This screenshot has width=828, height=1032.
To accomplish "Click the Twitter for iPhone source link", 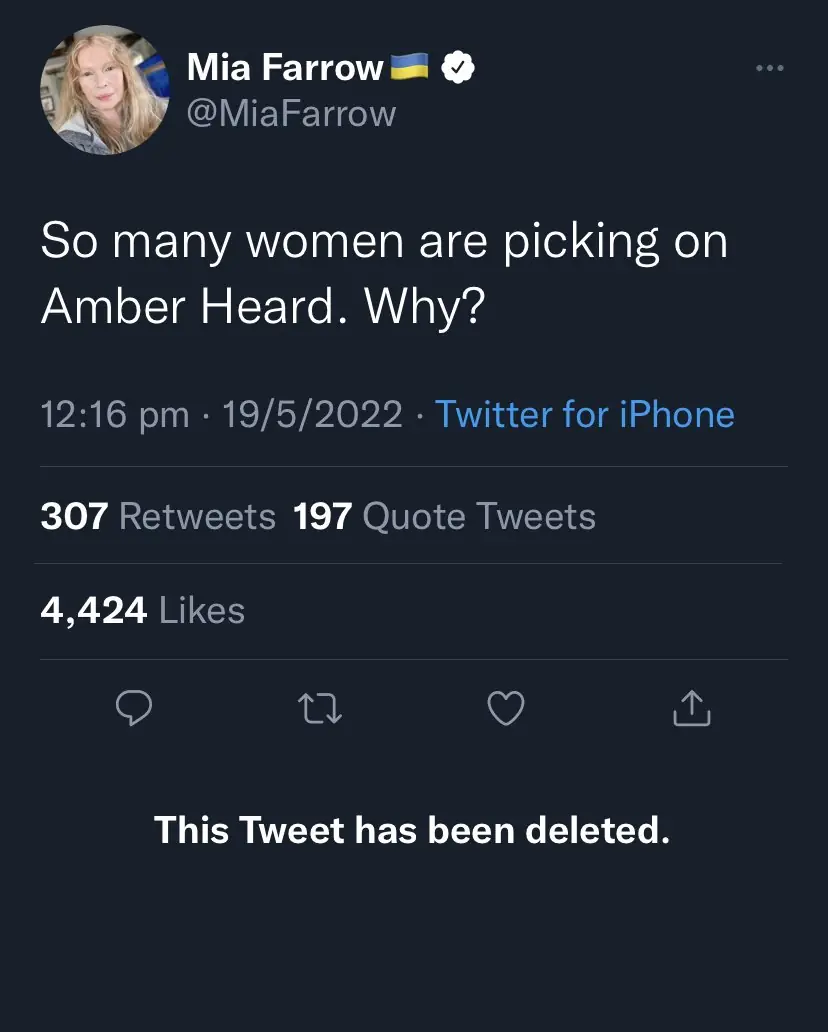I will click(585, 414).
